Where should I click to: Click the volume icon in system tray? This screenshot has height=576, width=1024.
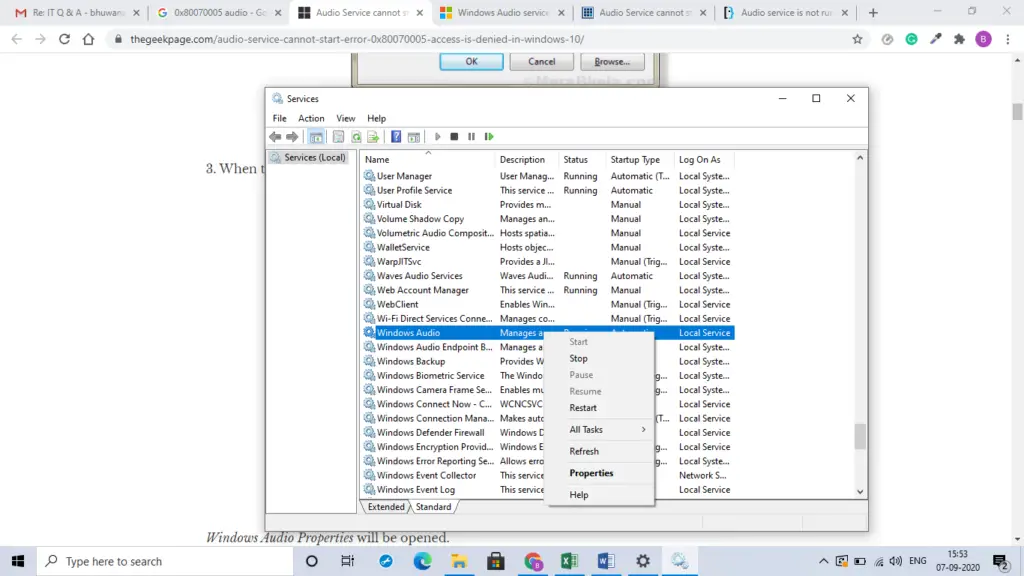coord(895,561)
